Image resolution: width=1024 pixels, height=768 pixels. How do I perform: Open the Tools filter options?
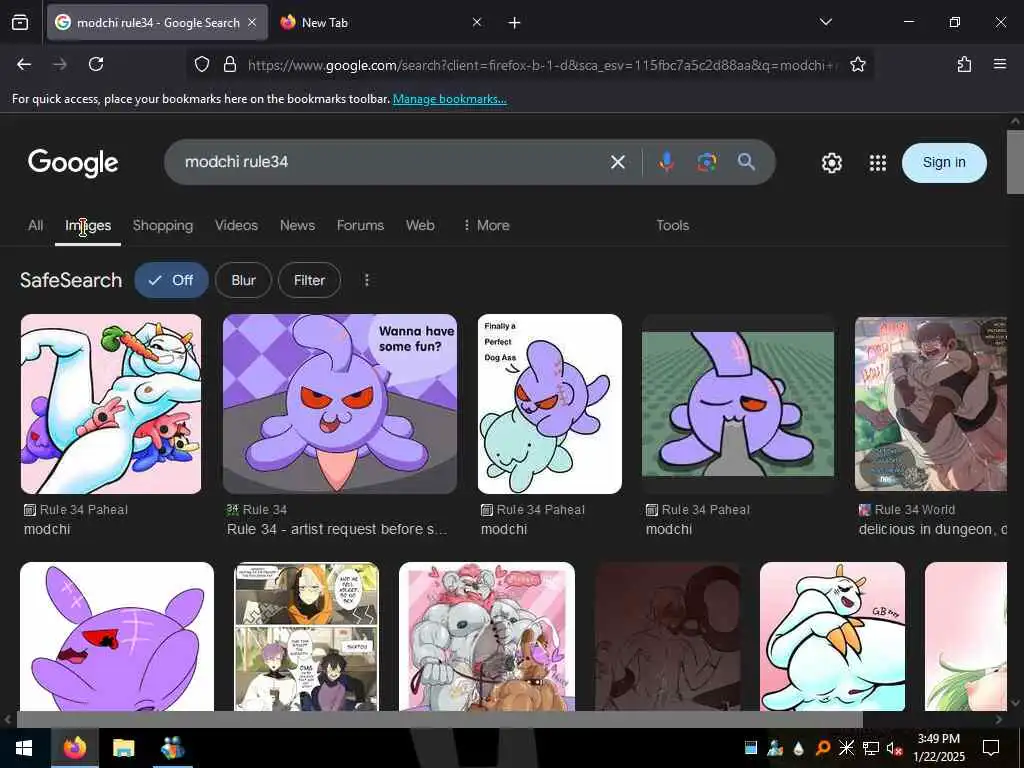coord(673,225)
